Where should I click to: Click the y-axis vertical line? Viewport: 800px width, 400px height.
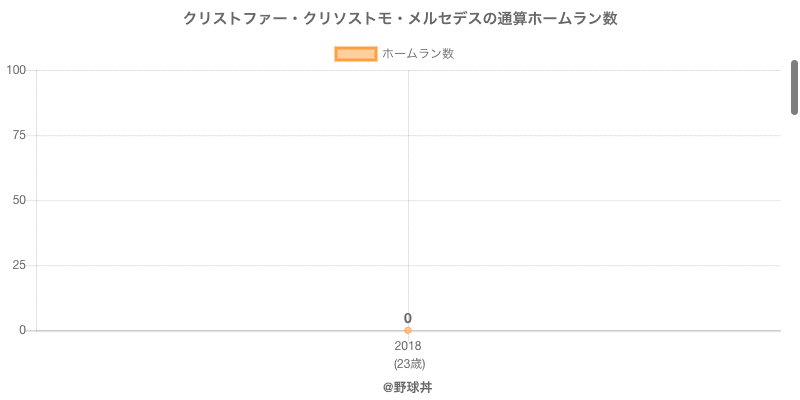(37, 230)
